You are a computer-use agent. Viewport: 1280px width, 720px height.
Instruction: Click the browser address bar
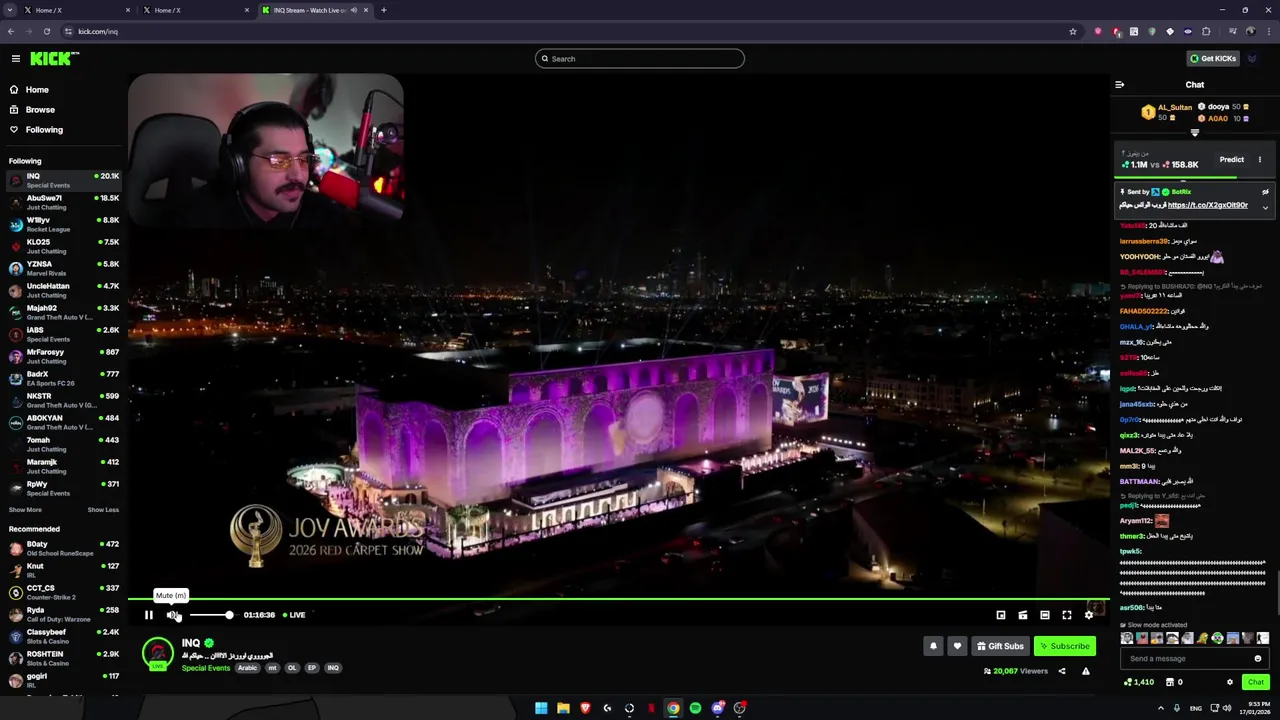pos(570,31)
